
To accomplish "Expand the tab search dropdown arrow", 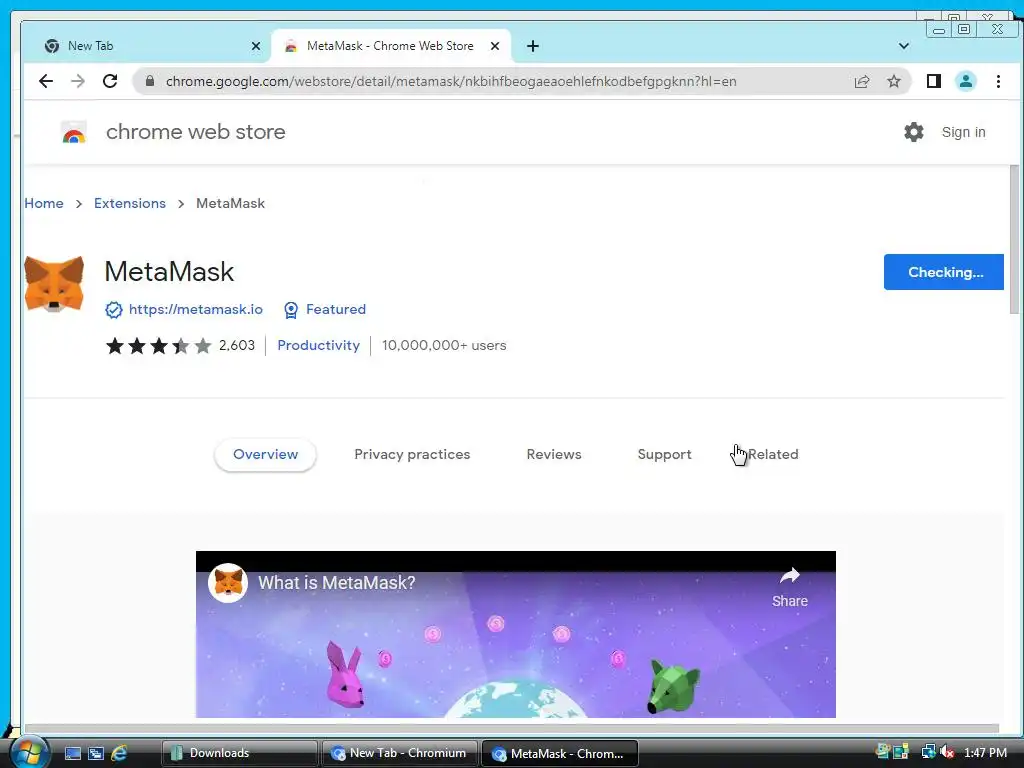I will pos(904,46).
